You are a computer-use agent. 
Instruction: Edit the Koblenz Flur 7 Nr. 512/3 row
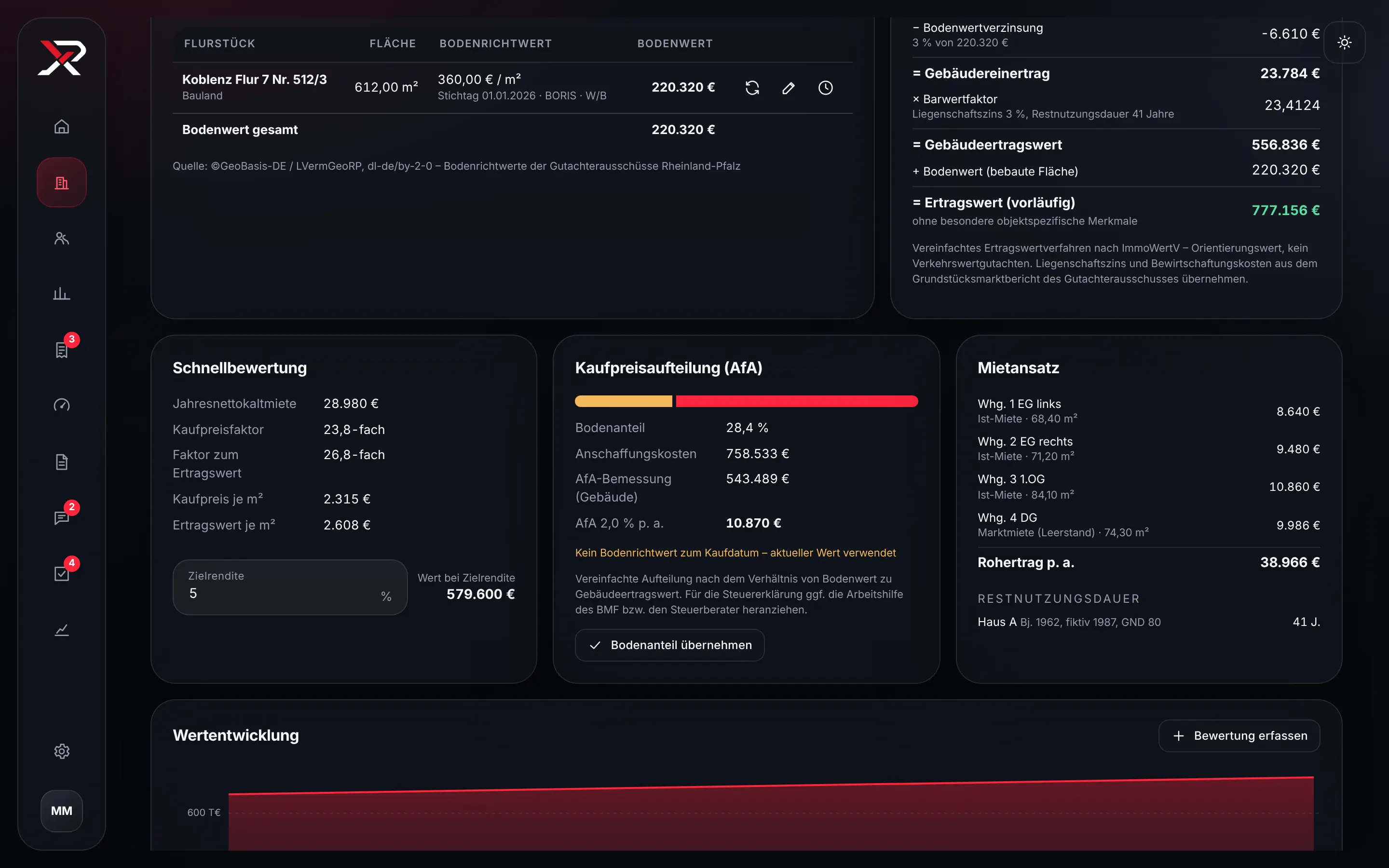pyautogui.click(x=789, y=87)
